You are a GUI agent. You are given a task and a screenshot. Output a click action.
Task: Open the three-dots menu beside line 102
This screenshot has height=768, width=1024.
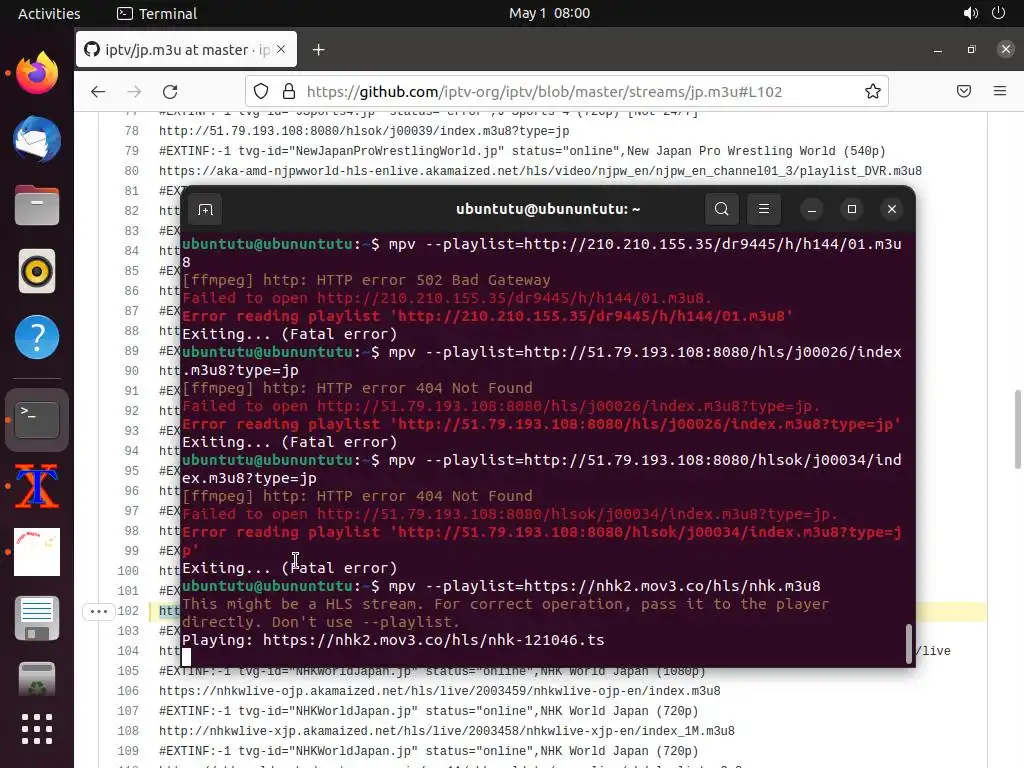point(99,611)
